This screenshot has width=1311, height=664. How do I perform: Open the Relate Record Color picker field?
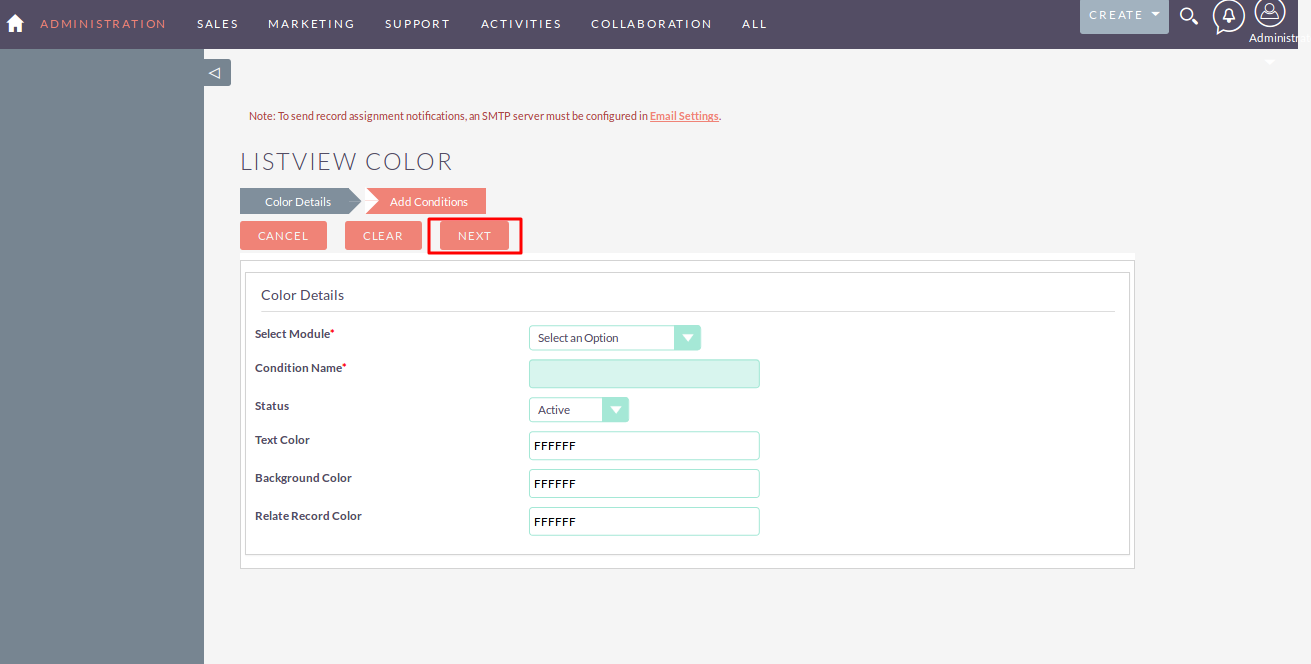coord(644,522)
